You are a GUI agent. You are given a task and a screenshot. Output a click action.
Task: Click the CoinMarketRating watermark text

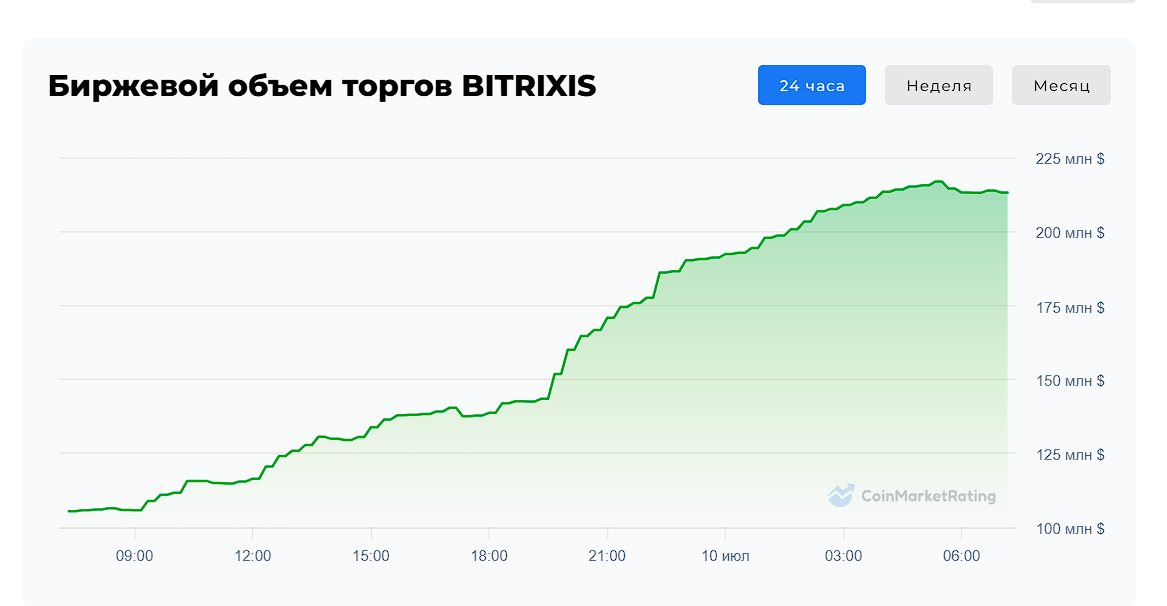click(927, 496)
